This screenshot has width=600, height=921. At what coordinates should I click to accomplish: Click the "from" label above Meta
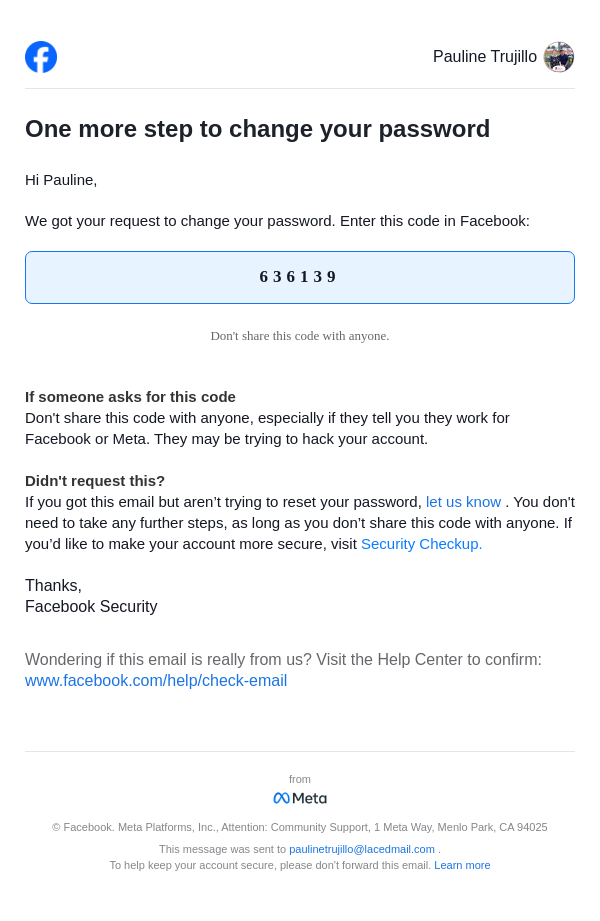300,779
